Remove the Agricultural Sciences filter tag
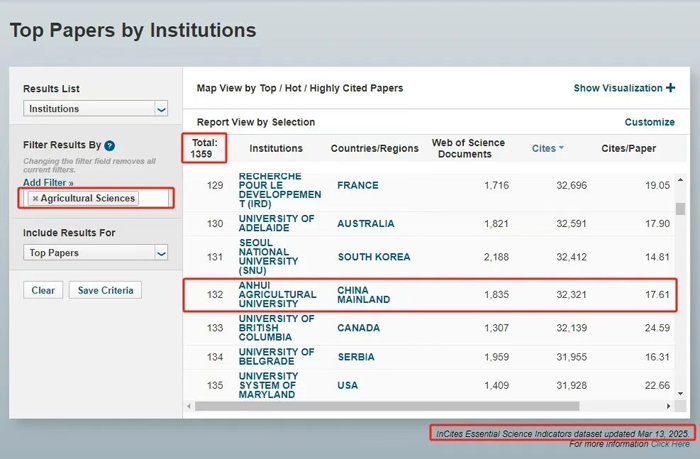The image size is (700, 459). (x=35, y=198)
